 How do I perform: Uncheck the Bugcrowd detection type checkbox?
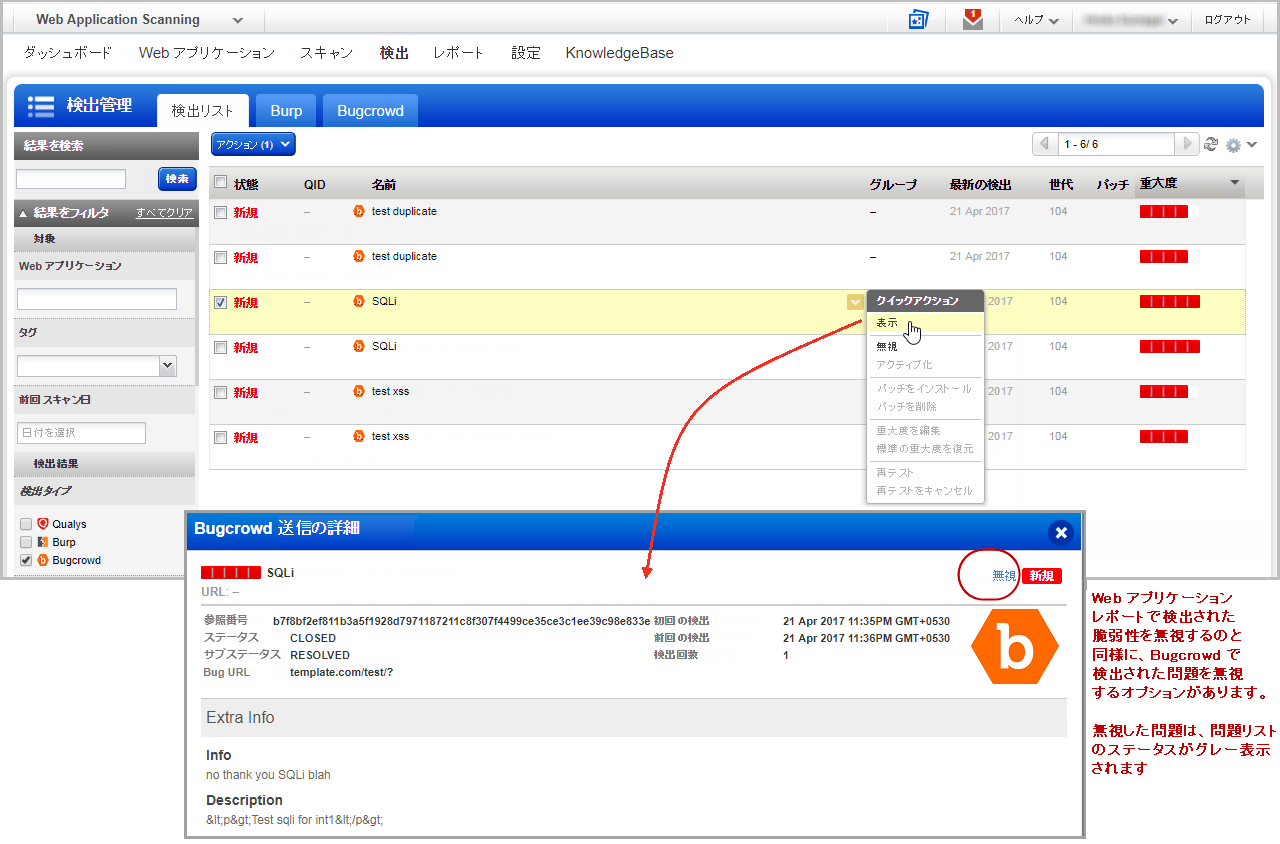25,559
